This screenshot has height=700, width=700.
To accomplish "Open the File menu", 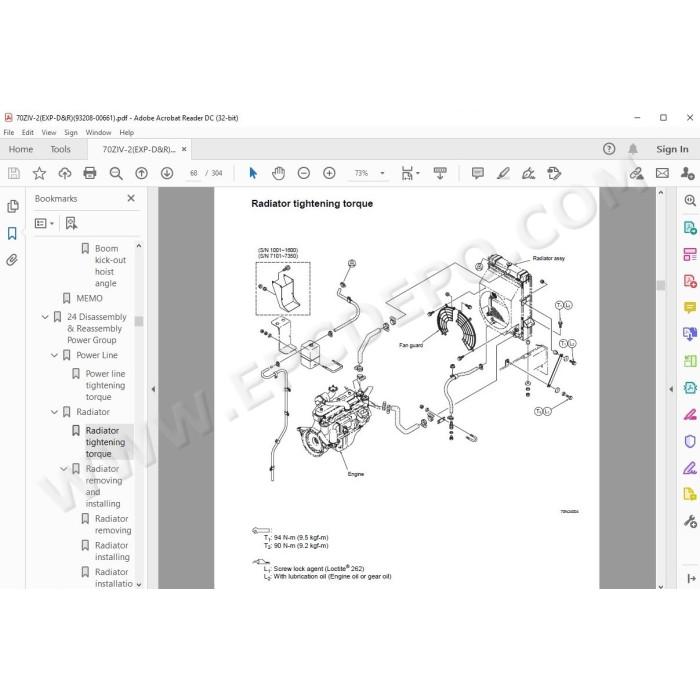I will [x=8, y=133].
